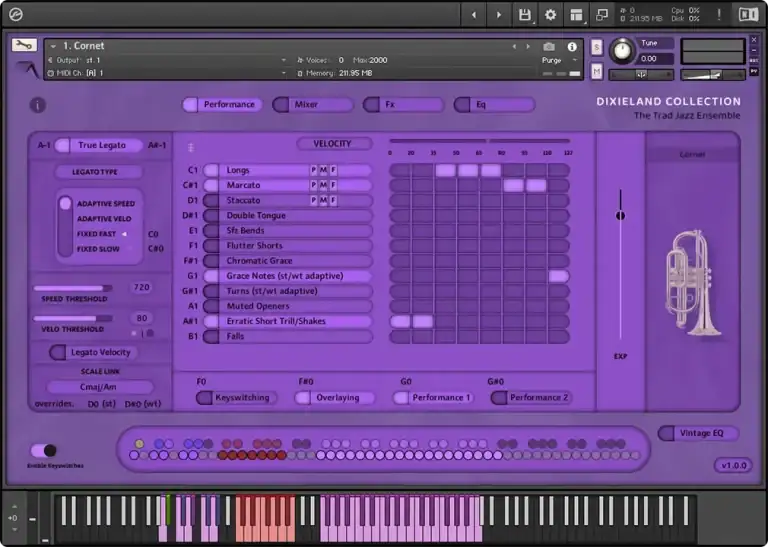Select previous instrument with the header left arrow

coord(514,47)
